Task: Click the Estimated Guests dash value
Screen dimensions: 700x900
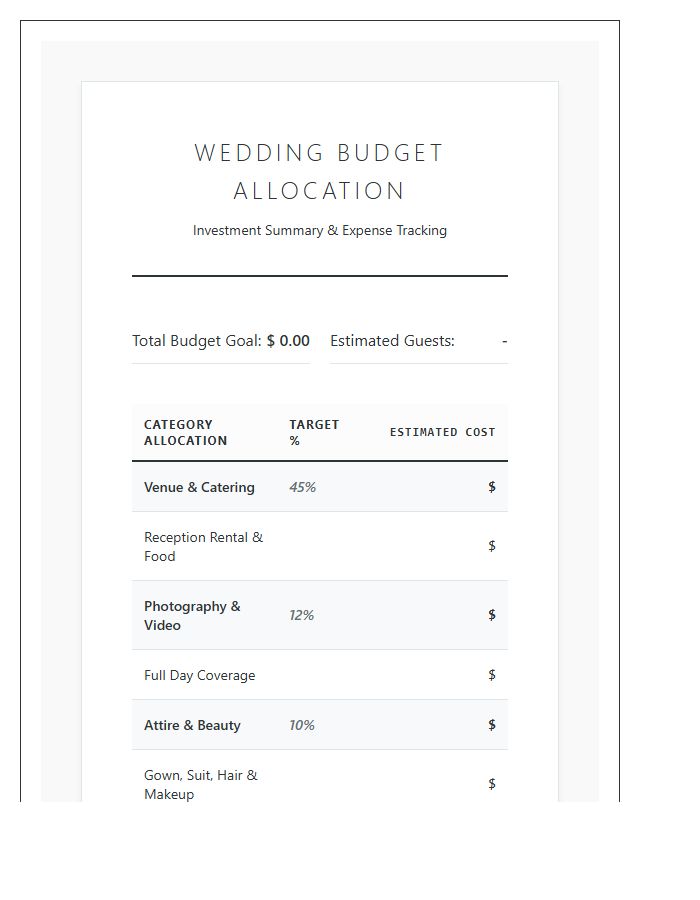Action: coord(504,341)
